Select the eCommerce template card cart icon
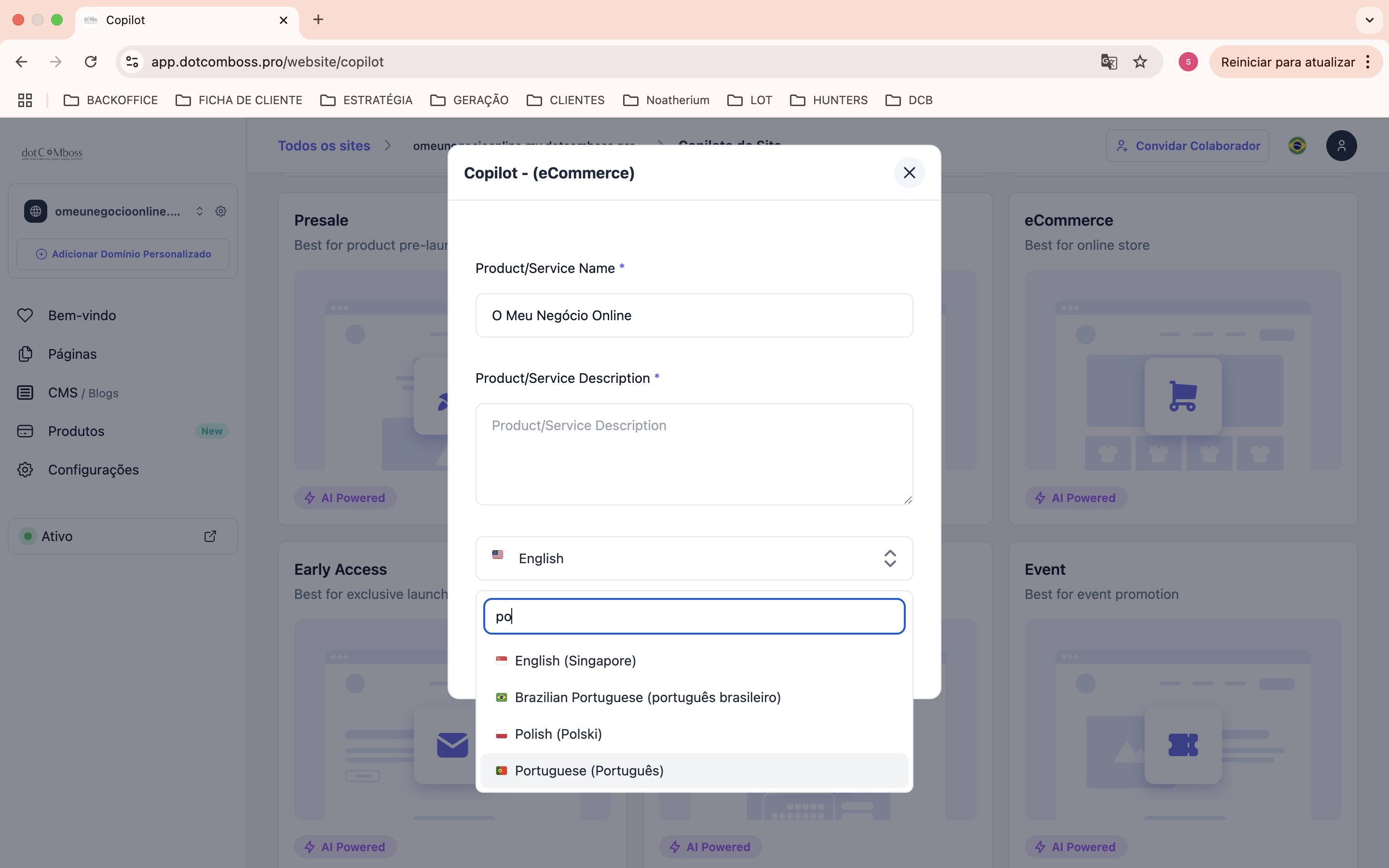The width and height of the screenshot is (1389, 868). [1183, 396]
